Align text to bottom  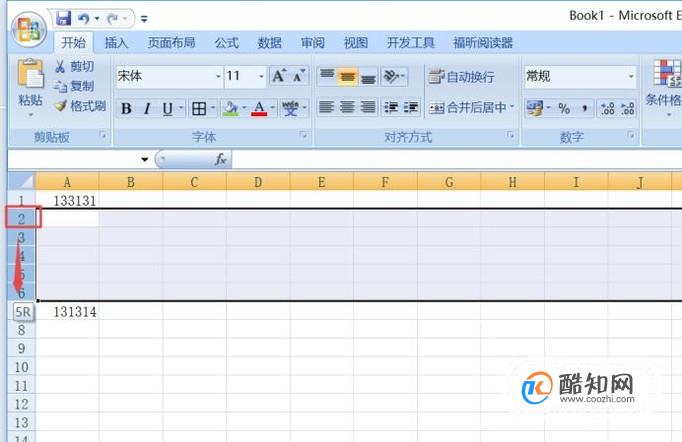click(368, 77)
